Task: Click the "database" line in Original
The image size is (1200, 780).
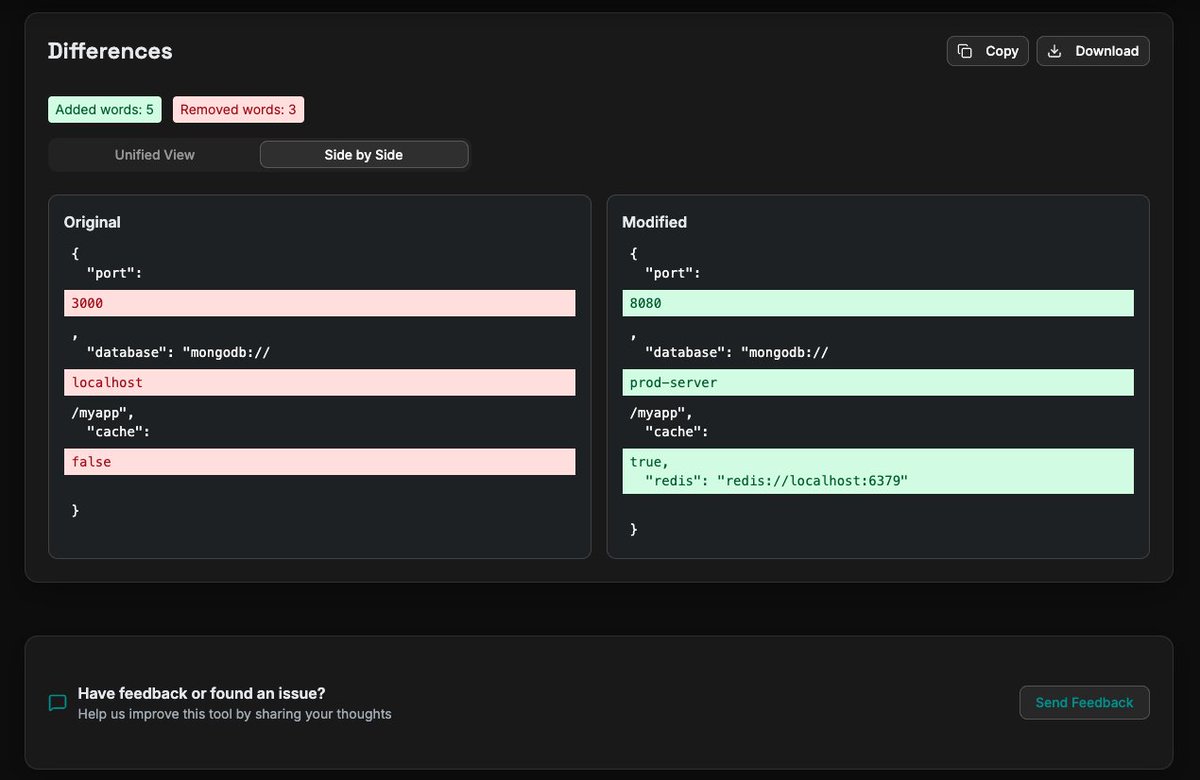Action: (x=179, y=352)
